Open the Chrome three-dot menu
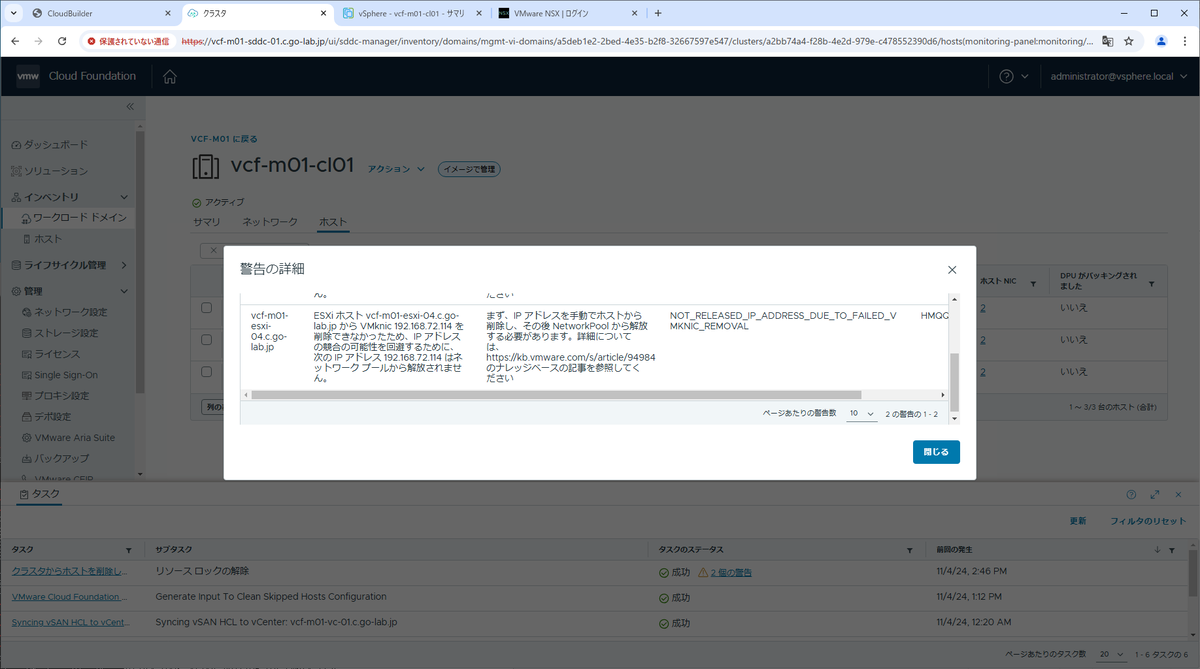 coord(1183,42)
